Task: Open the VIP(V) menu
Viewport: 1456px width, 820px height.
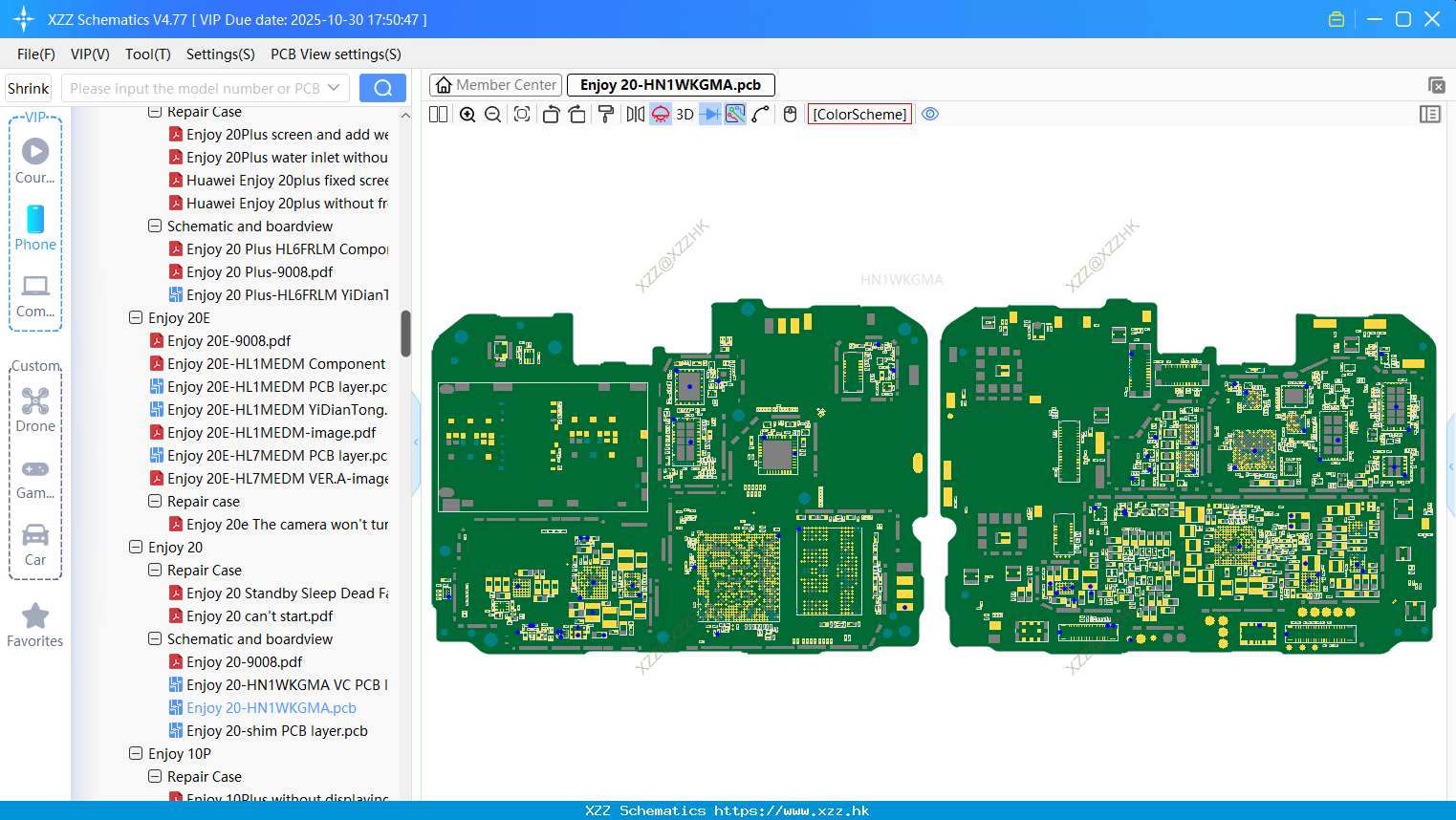Action: point(90,54)
